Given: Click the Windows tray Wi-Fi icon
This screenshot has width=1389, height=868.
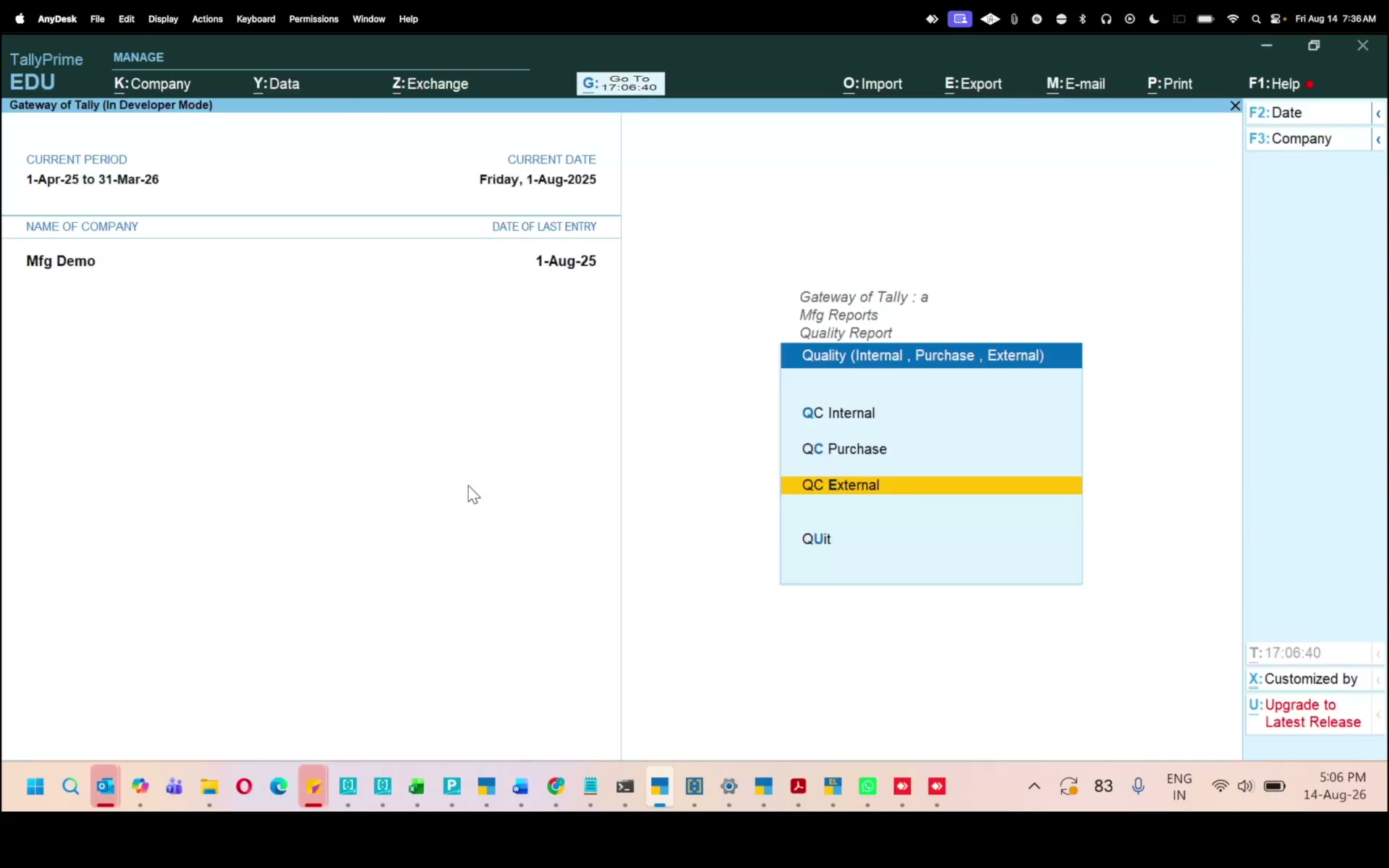Looking at the screenshot, I should tap(1220, 786).
